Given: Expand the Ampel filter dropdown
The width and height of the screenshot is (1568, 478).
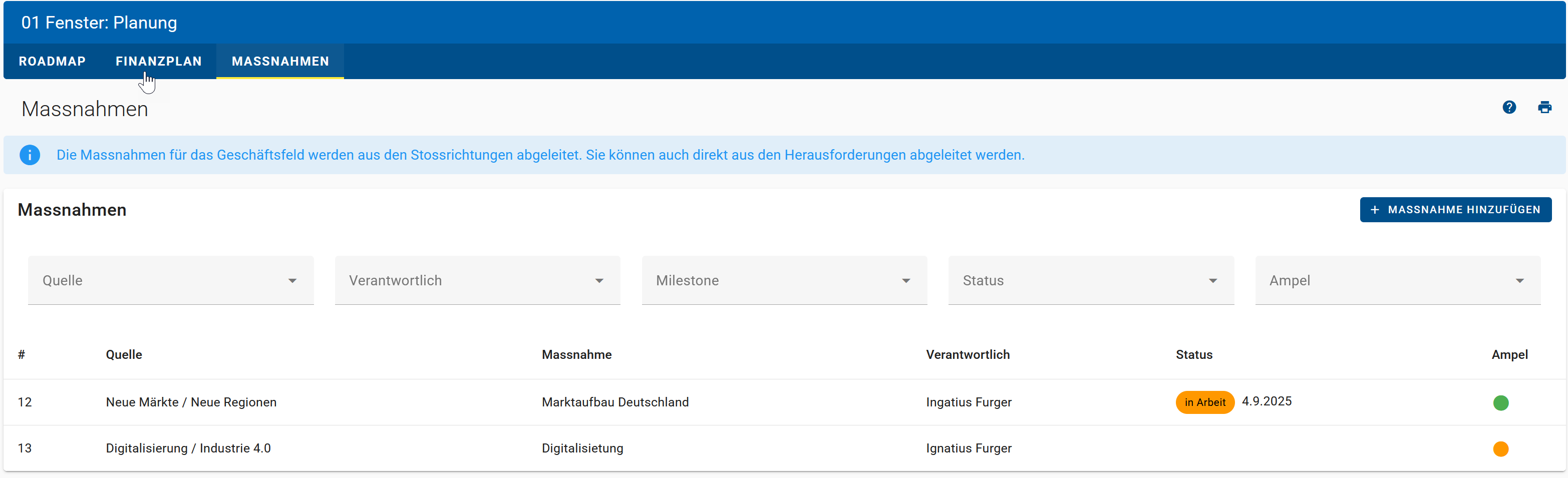Looking at the screenshot, I should pos(1398,280).
